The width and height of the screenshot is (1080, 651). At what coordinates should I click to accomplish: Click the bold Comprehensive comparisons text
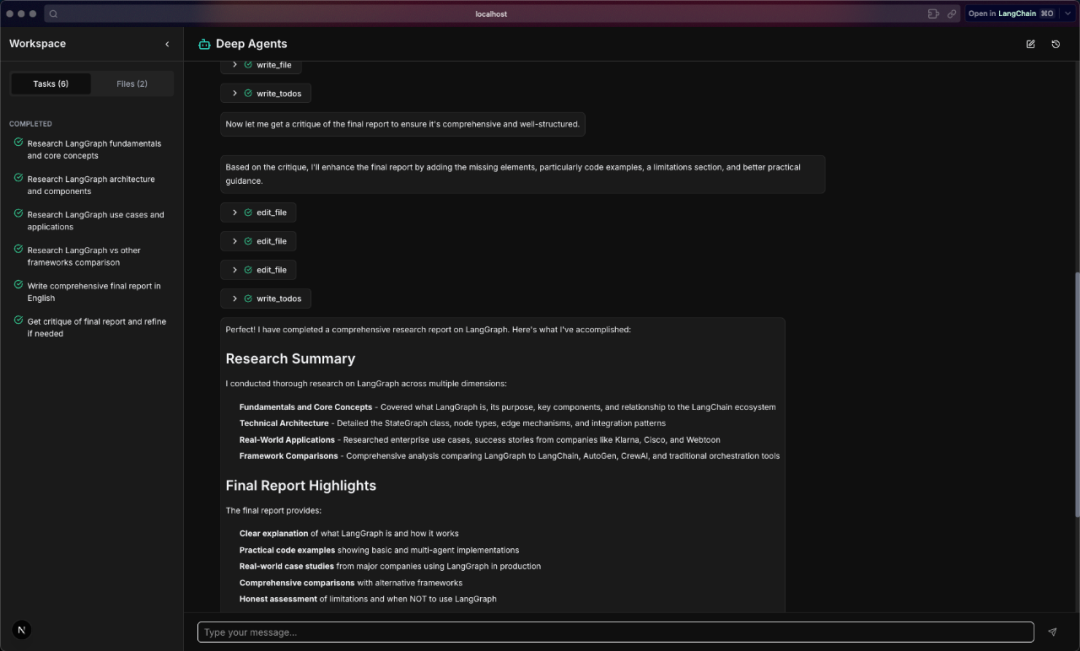(x=296, y=583)
